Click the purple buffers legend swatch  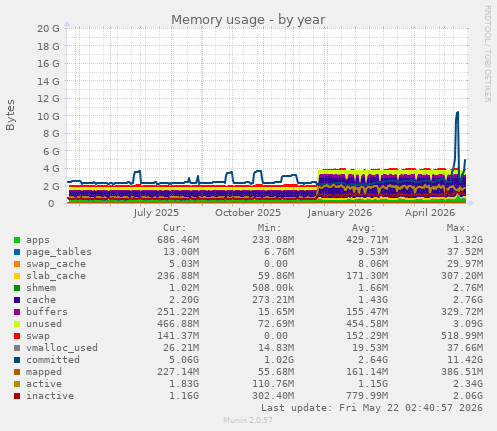[17, 312]
